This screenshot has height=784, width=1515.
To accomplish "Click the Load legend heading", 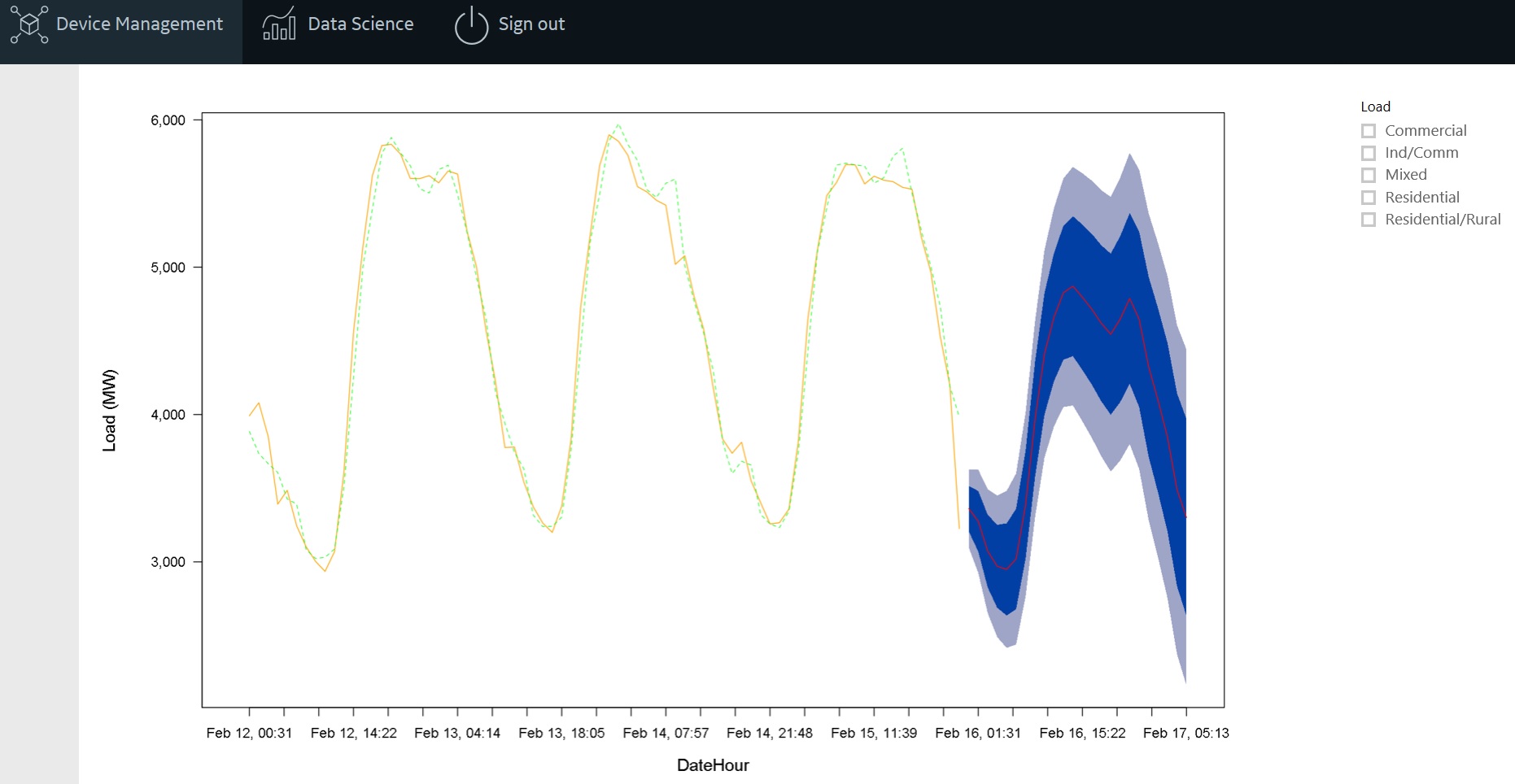I will (1375, 107).
